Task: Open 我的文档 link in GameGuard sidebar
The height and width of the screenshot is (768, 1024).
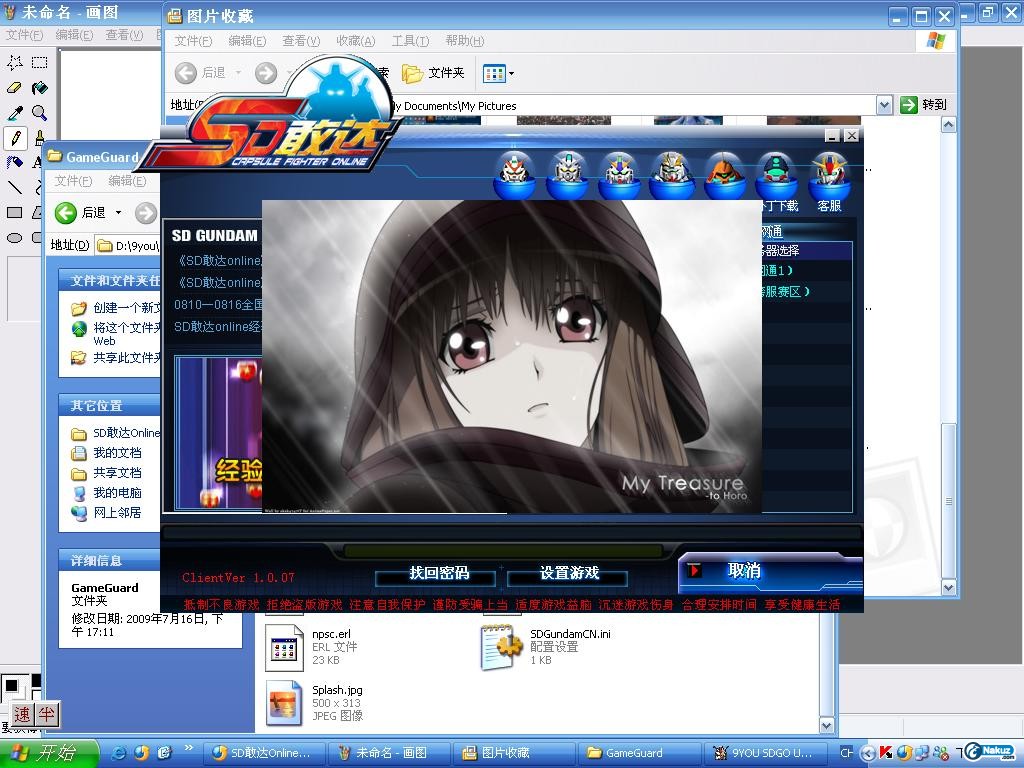Action: click(117, 453)
